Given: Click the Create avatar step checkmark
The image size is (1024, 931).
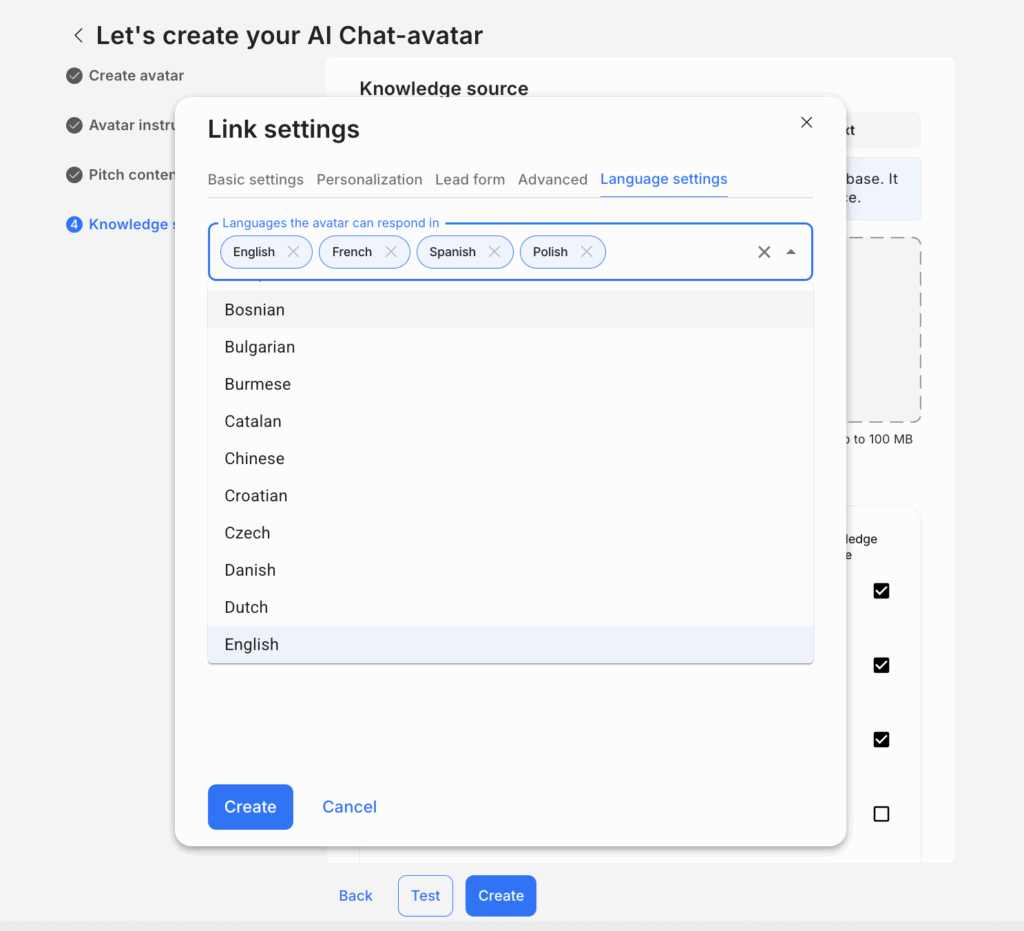Looking at the screenshot, I should 74,75.
